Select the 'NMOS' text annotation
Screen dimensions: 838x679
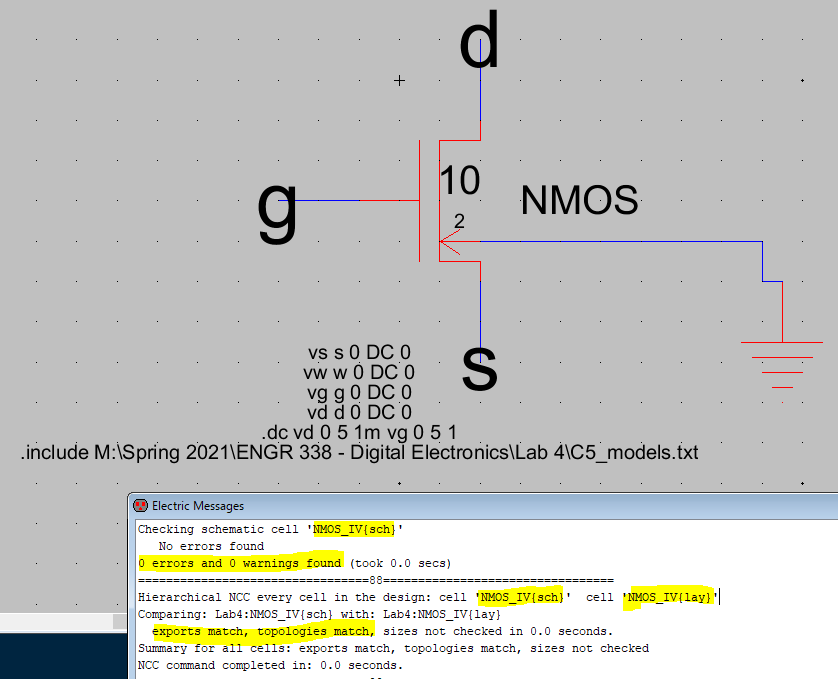tap(579, 201)
